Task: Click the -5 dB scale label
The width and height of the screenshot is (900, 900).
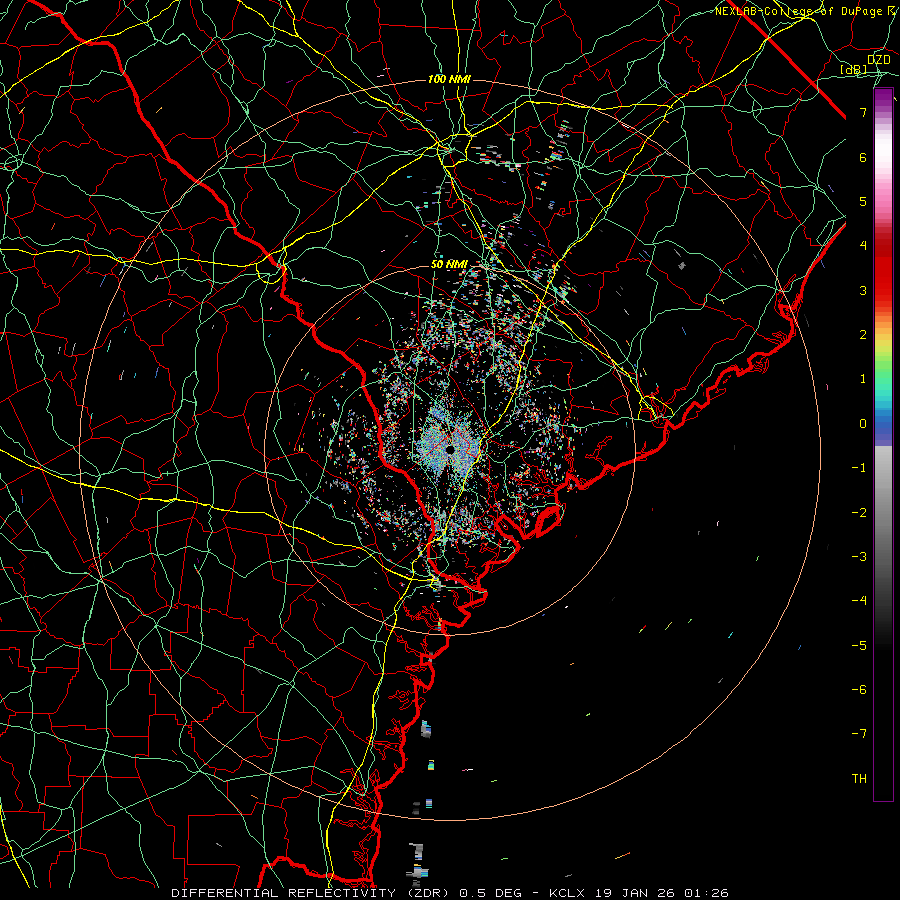Action: pyautogui.click(x=859, y=646)
